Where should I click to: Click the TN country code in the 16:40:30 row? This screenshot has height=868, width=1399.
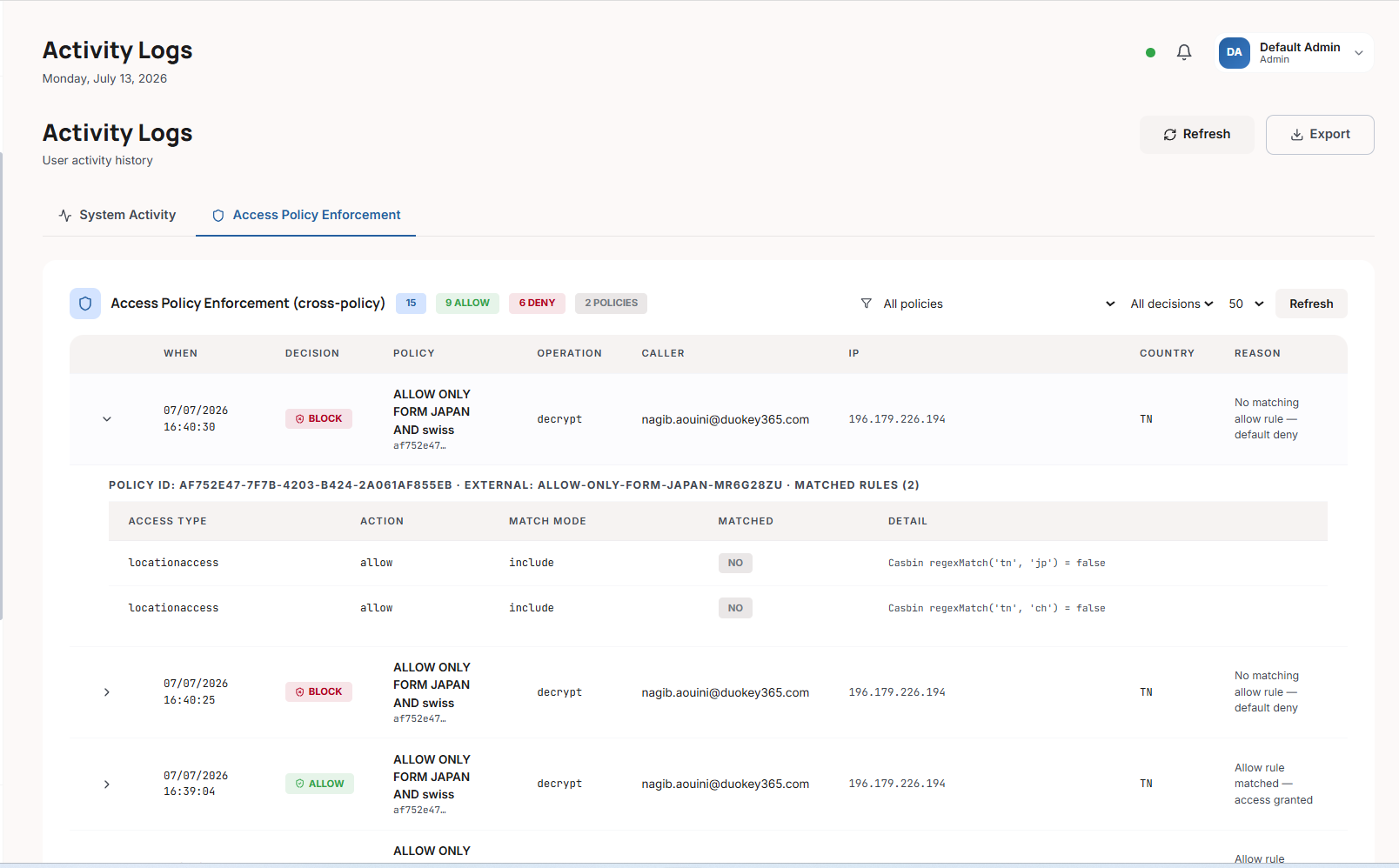(1146, 419)
